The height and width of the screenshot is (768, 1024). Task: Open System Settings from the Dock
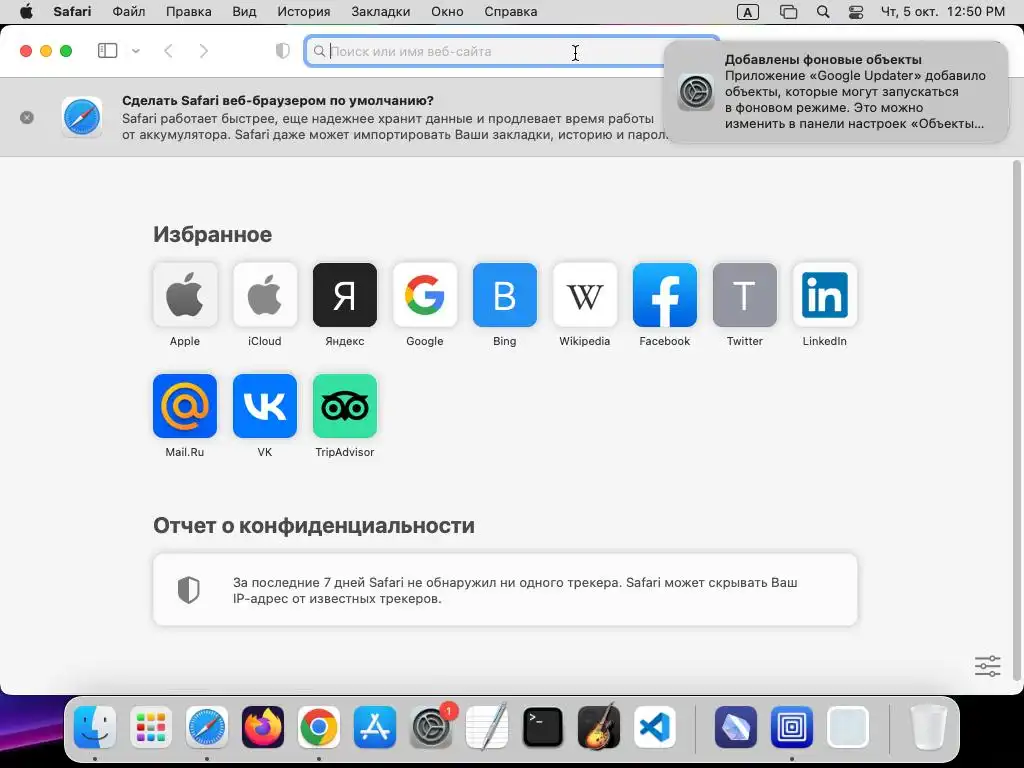431,727
